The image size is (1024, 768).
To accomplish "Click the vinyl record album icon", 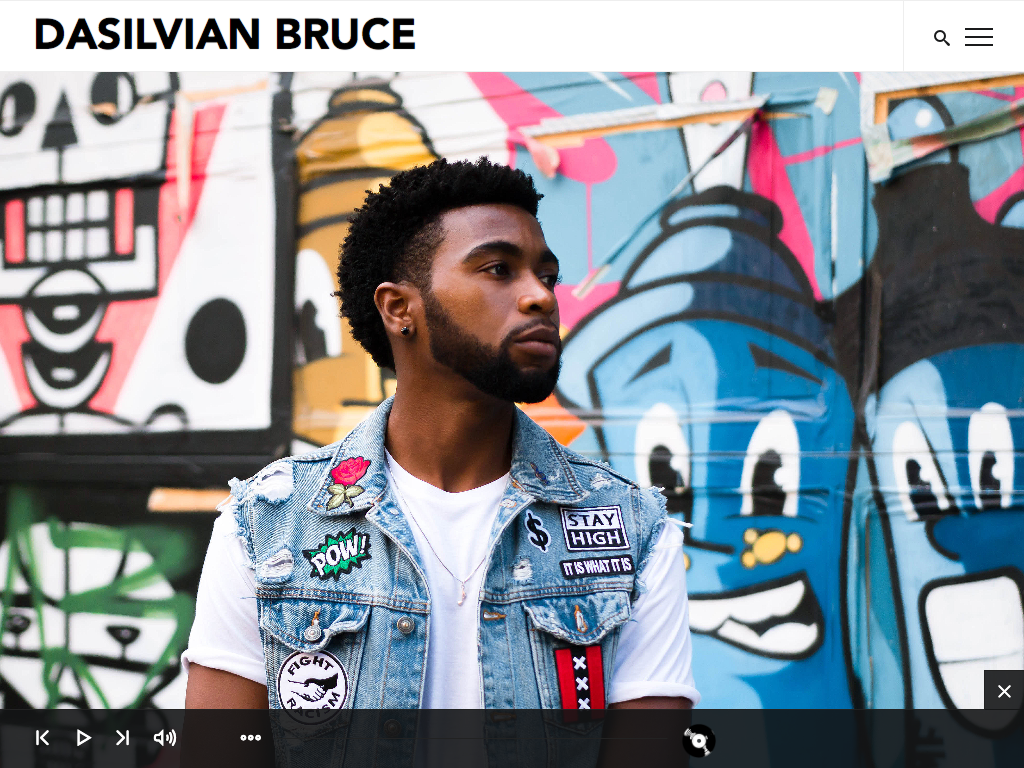I will coord(699,740).
